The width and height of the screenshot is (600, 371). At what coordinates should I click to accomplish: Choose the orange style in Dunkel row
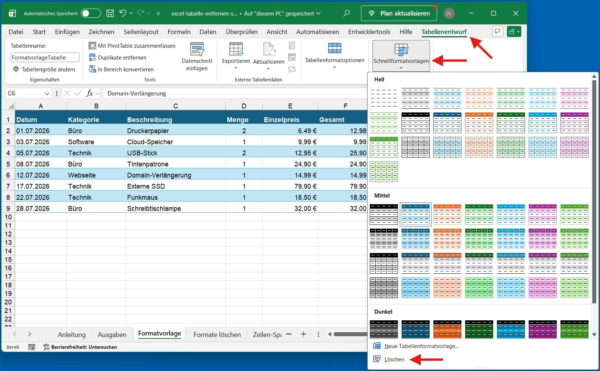(447, 329)
